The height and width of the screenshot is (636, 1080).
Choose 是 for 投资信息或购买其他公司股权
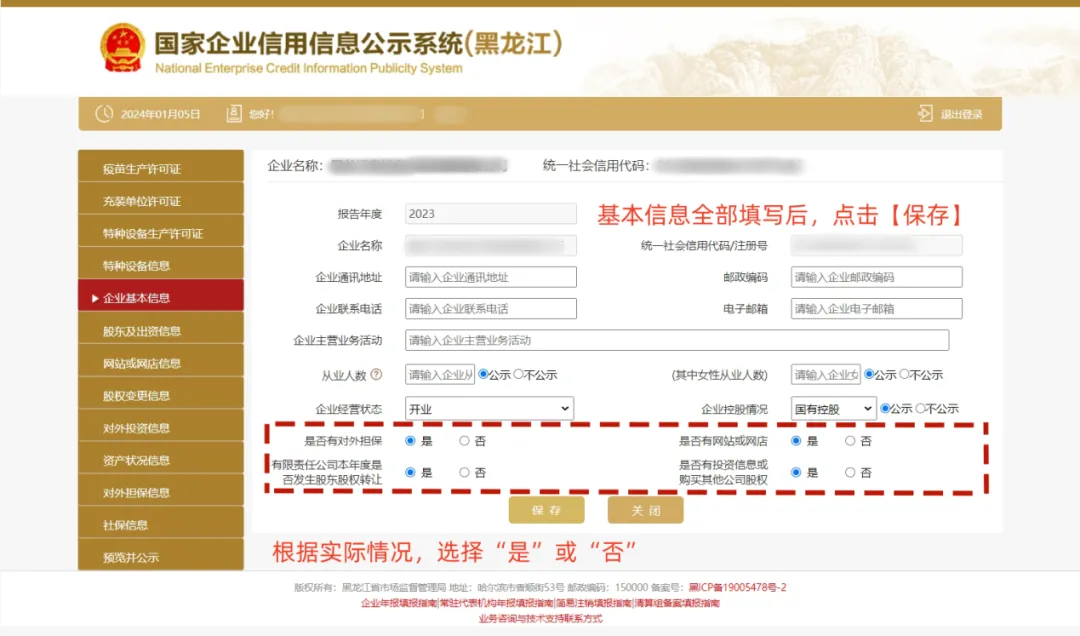pos(796,473)
